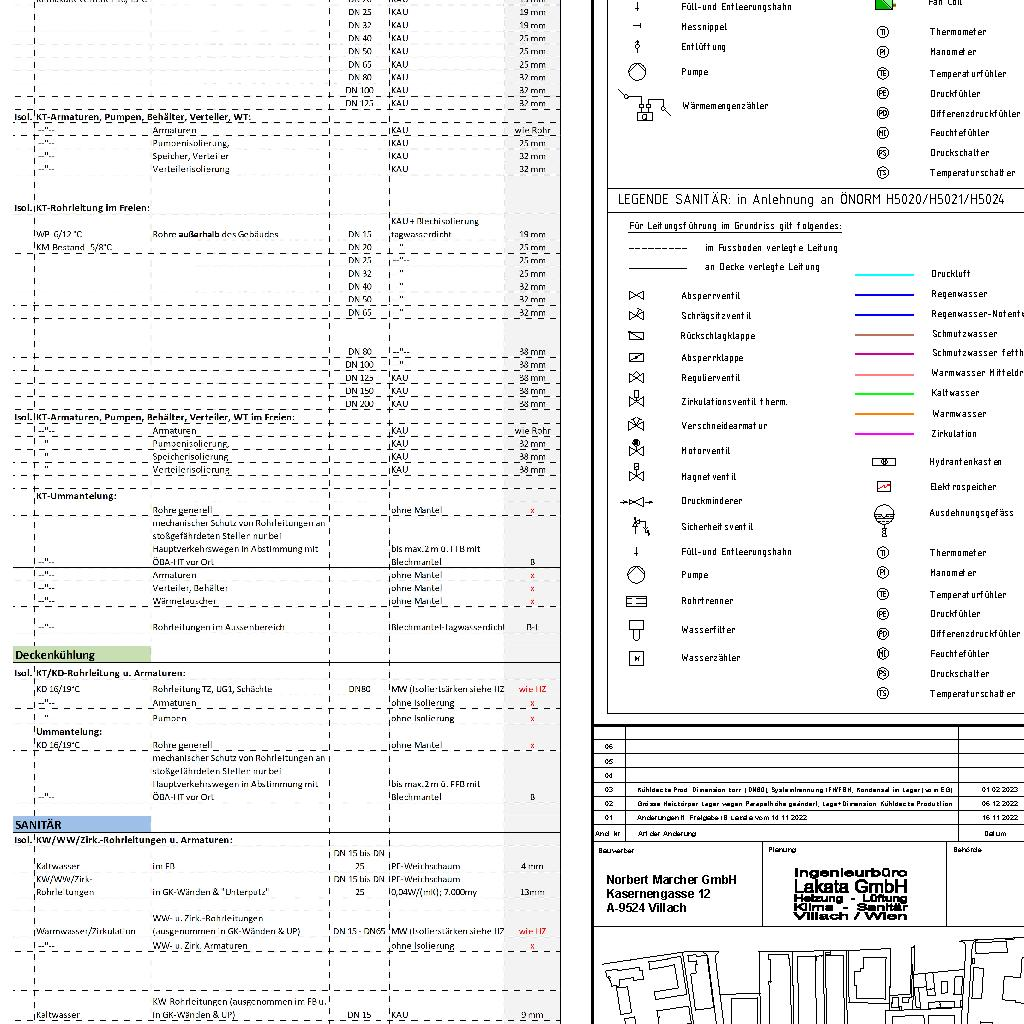Viewport: 1024px width, 1024px height.
Task: Click the Zirkulationsventil therm. symbol
Action: 636,400
